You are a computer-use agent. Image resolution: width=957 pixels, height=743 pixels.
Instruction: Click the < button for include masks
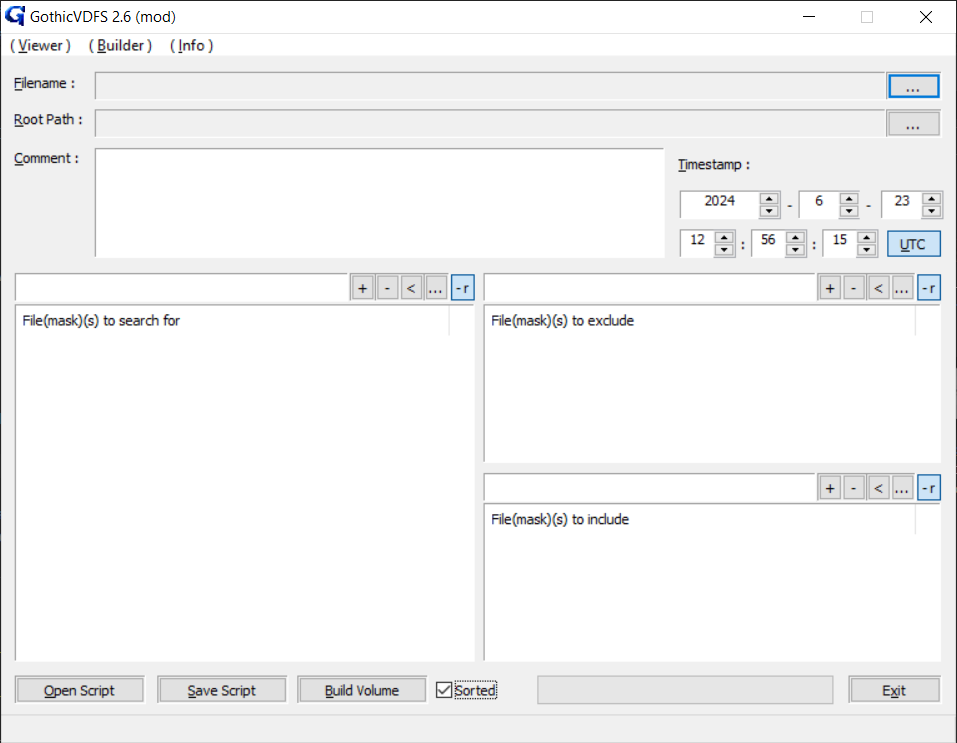(878, 488)
